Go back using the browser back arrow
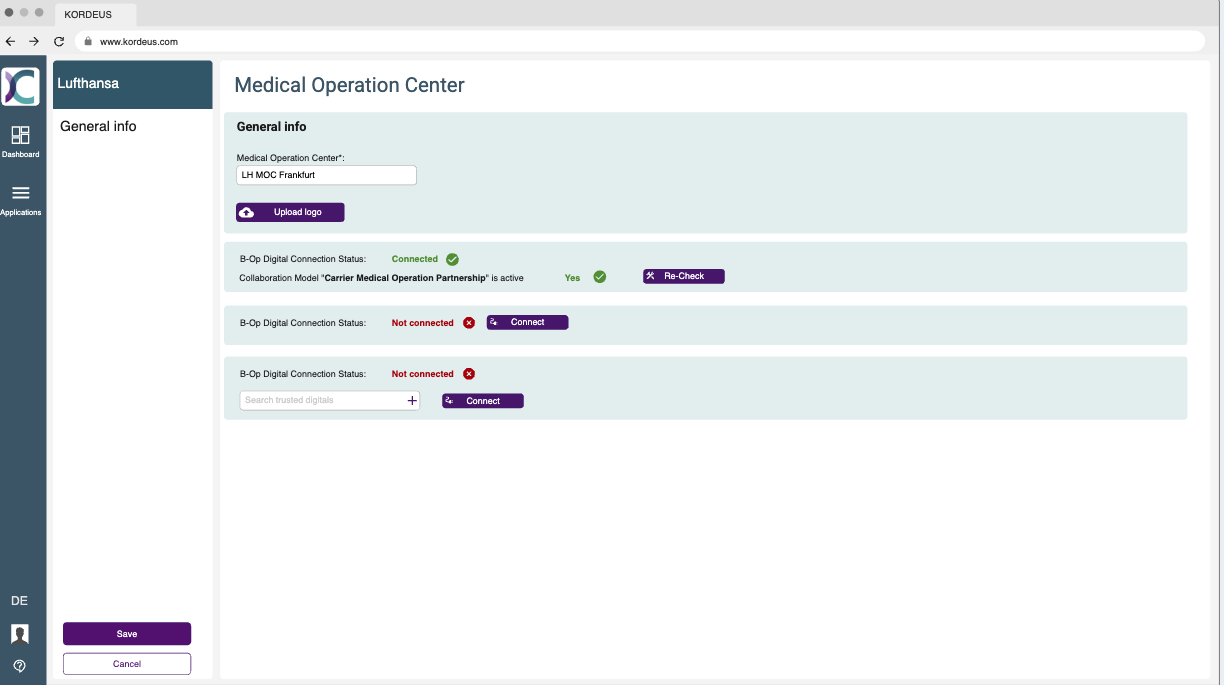Screen dimensions: 1224x685 [11, 41]
